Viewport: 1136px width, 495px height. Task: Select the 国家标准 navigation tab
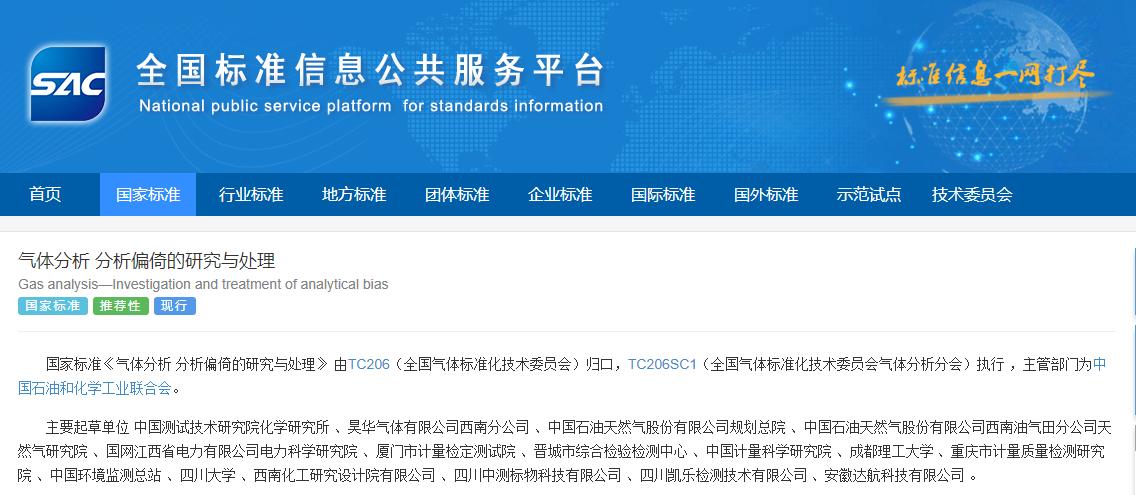(148, 195)
